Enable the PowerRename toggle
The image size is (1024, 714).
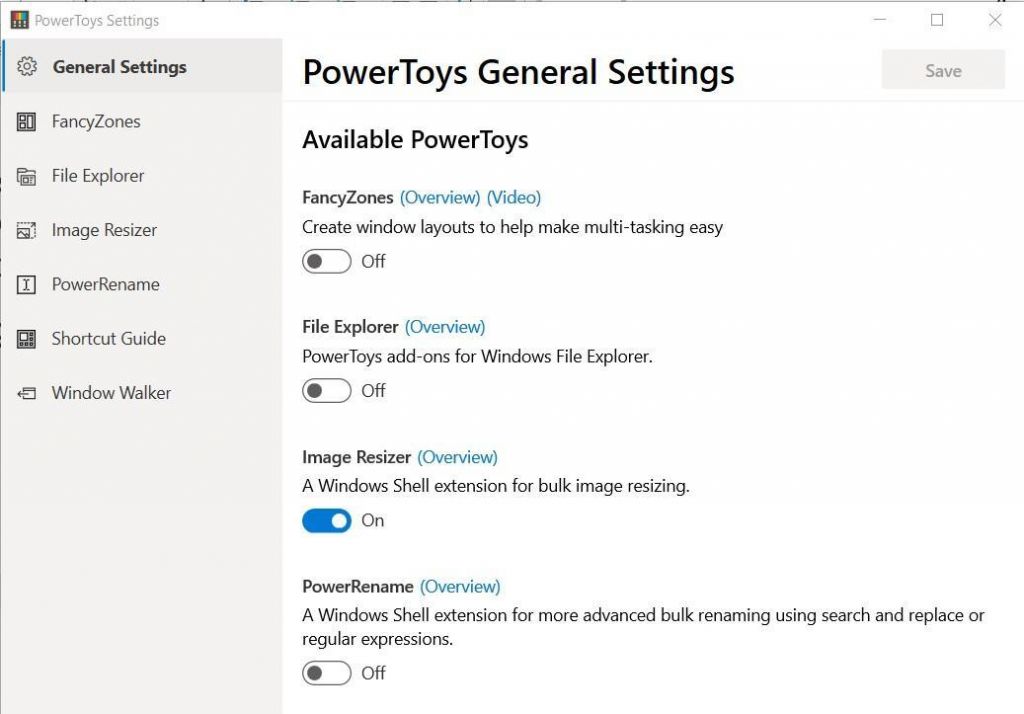326,673
